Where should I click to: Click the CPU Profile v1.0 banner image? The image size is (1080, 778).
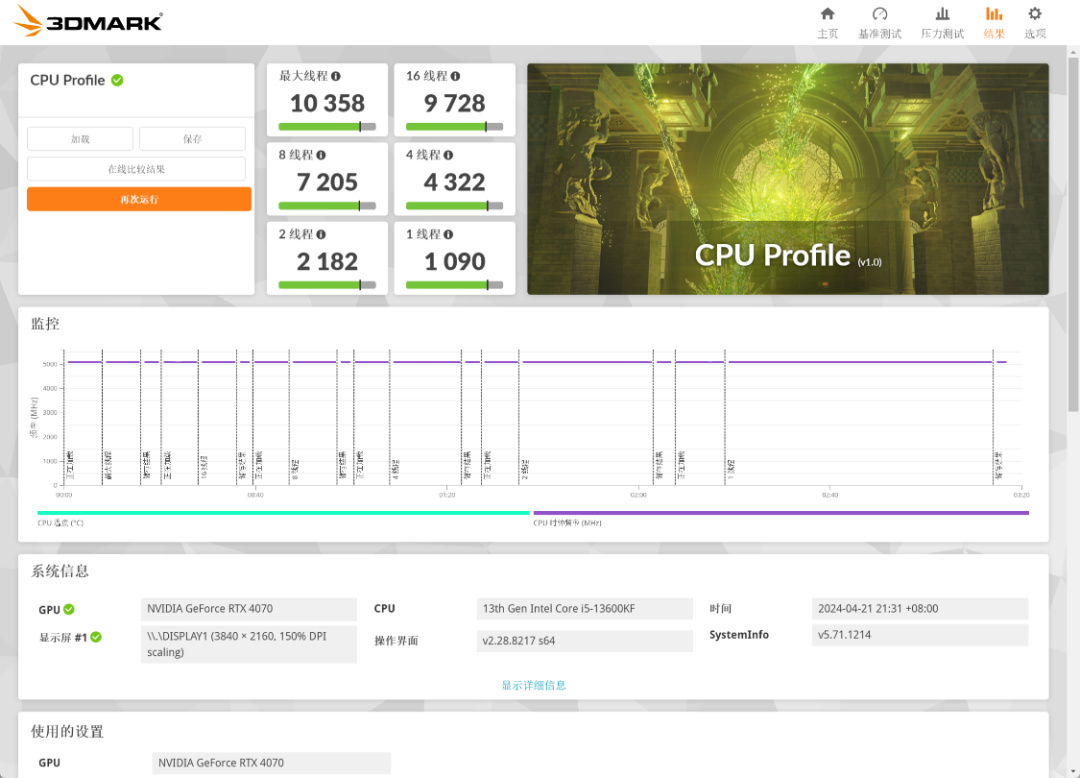pyautogui.click(x=788, y=179)
